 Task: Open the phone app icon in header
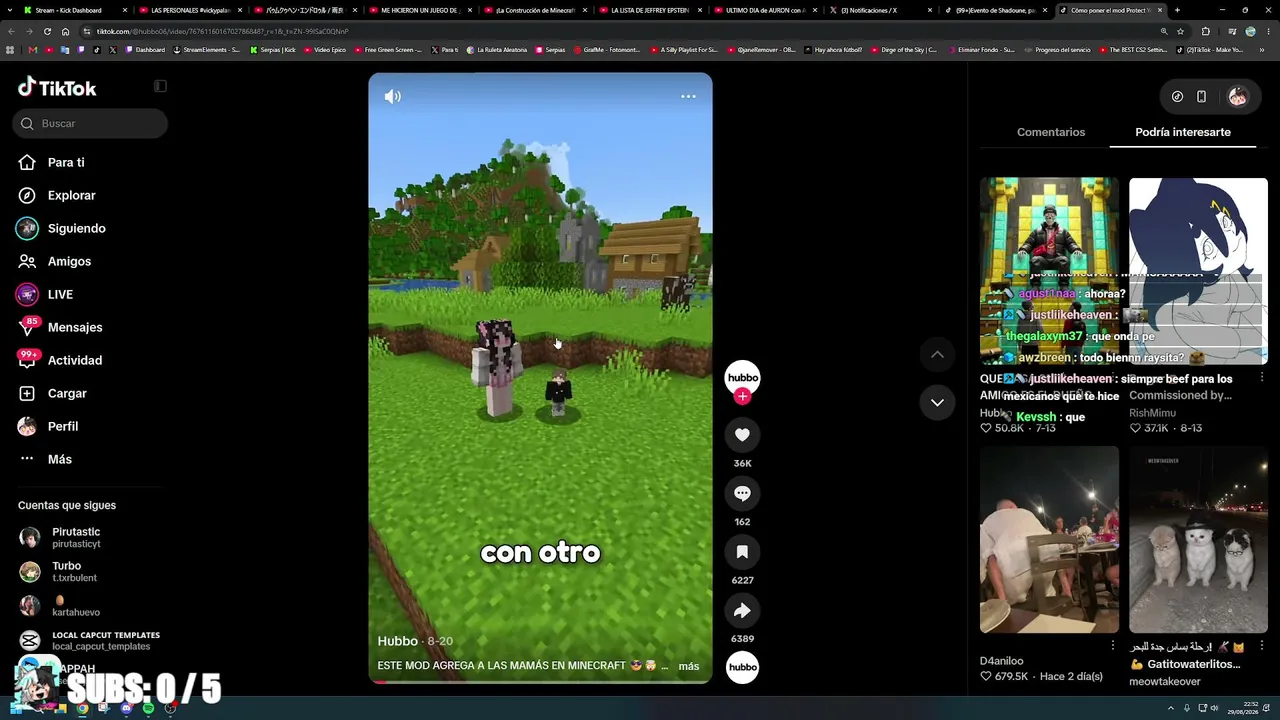(1201, 97)
